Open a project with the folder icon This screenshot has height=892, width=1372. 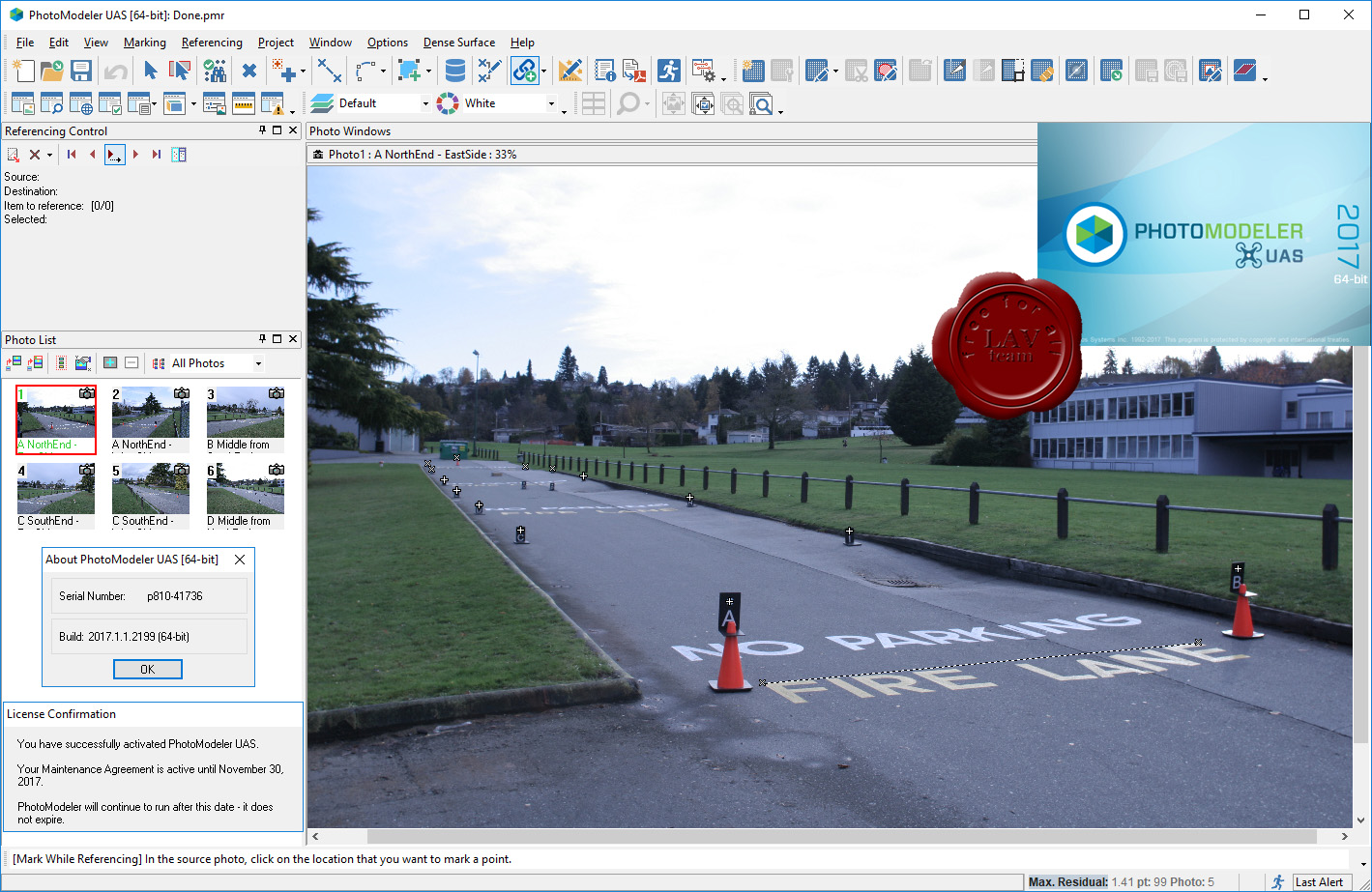(51, 71)
